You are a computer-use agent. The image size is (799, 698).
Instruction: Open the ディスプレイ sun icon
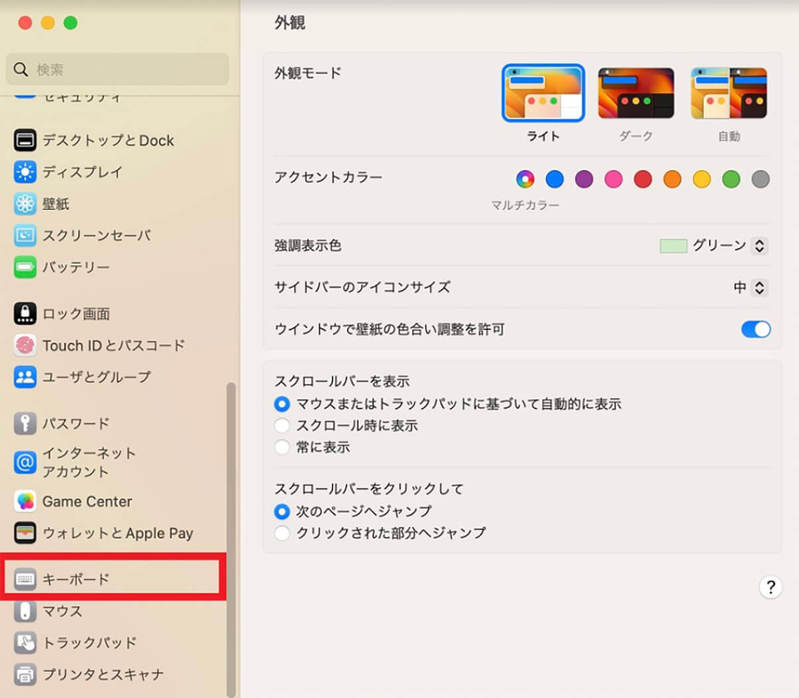click(25, 172)
